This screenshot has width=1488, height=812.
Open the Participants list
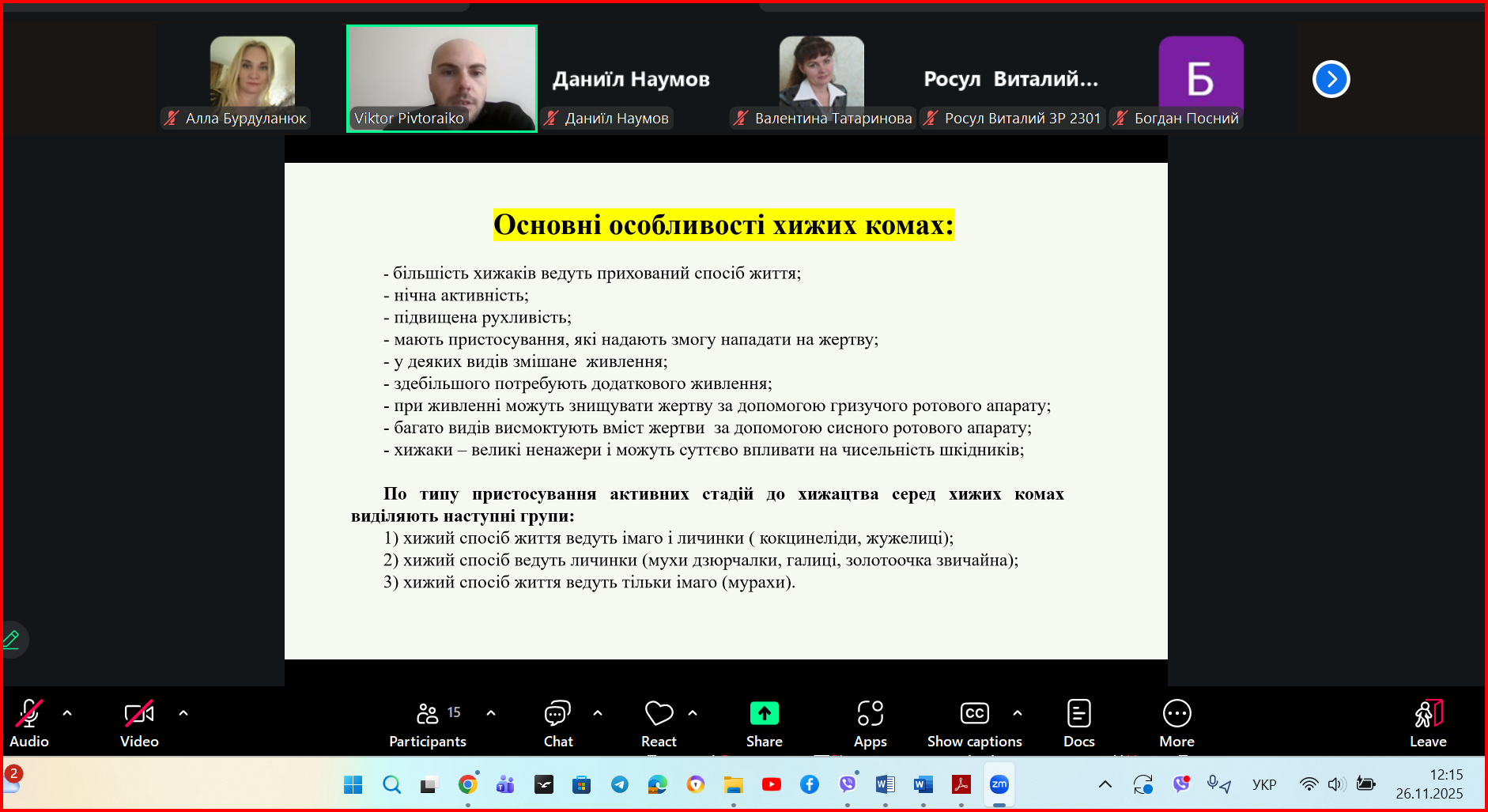point(428,723)
